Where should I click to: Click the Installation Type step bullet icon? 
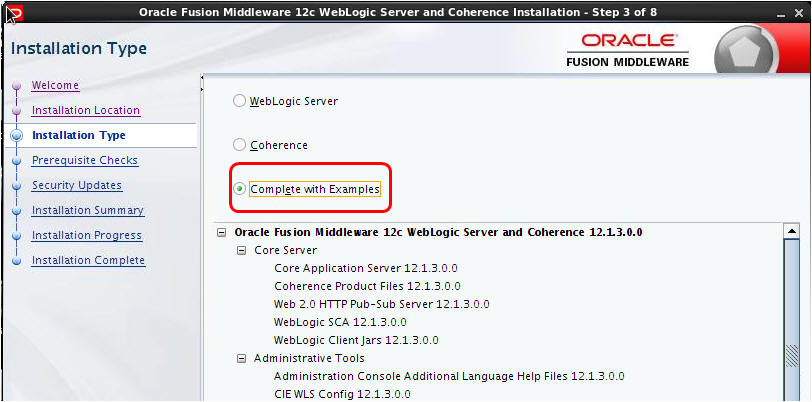point(17,136)
